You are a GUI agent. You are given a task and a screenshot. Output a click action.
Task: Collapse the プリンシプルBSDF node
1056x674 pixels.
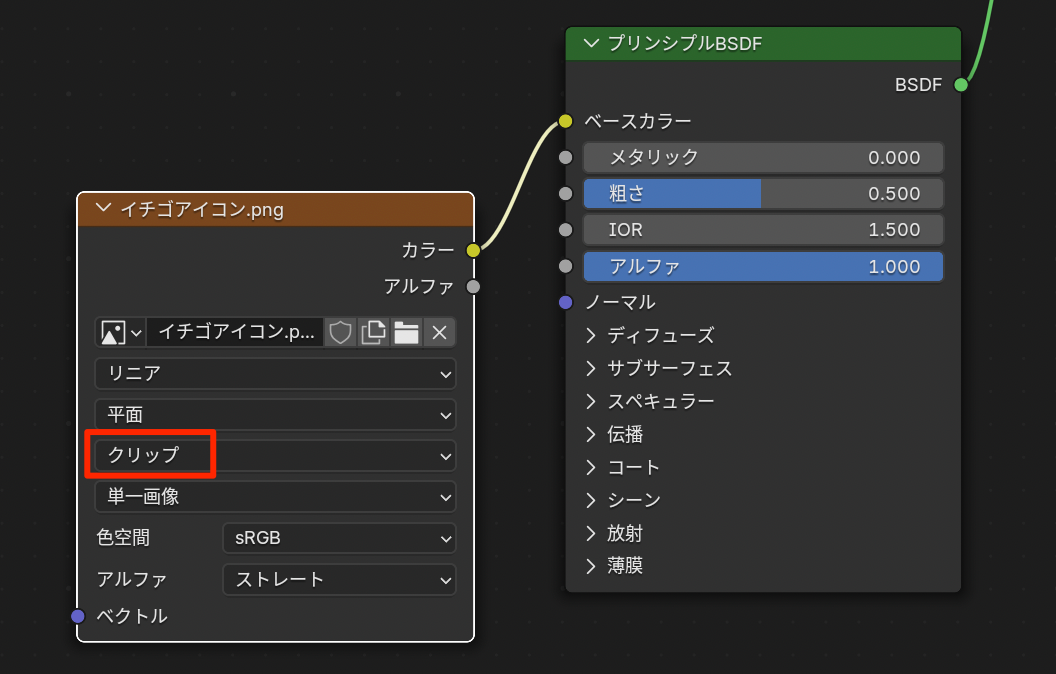point(591,43)
